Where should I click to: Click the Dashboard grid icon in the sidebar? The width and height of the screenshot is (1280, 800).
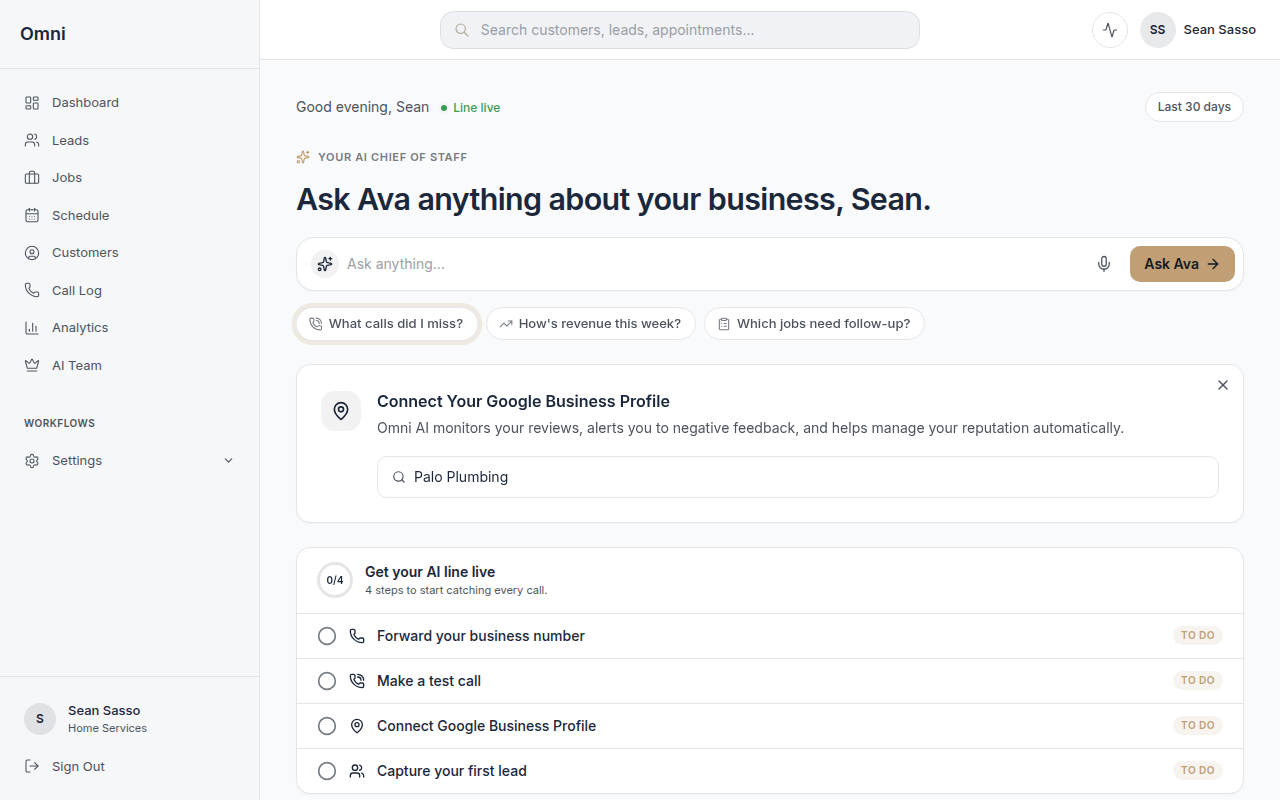click(x=32, y=103)
